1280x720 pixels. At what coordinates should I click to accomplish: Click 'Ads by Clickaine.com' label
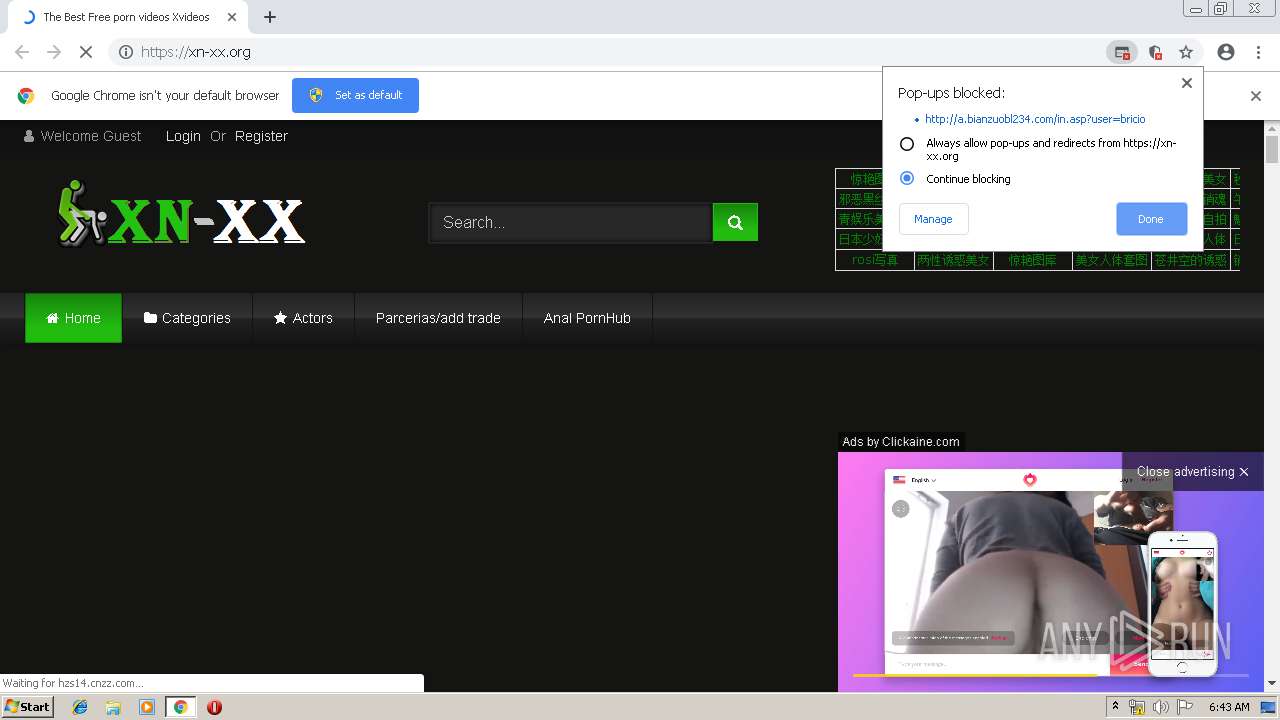(x=901, y=442)
